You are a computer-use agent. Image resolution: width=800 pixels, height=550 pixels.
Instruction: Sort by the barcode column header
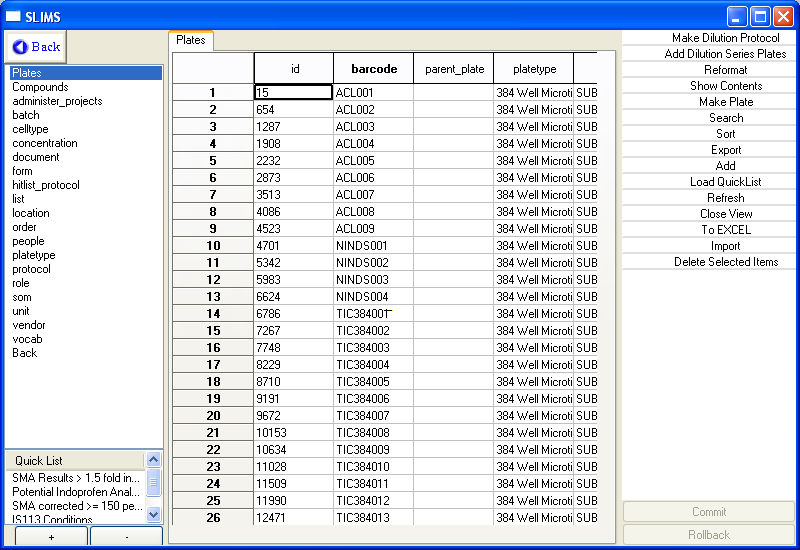click(x=373, y=69)
